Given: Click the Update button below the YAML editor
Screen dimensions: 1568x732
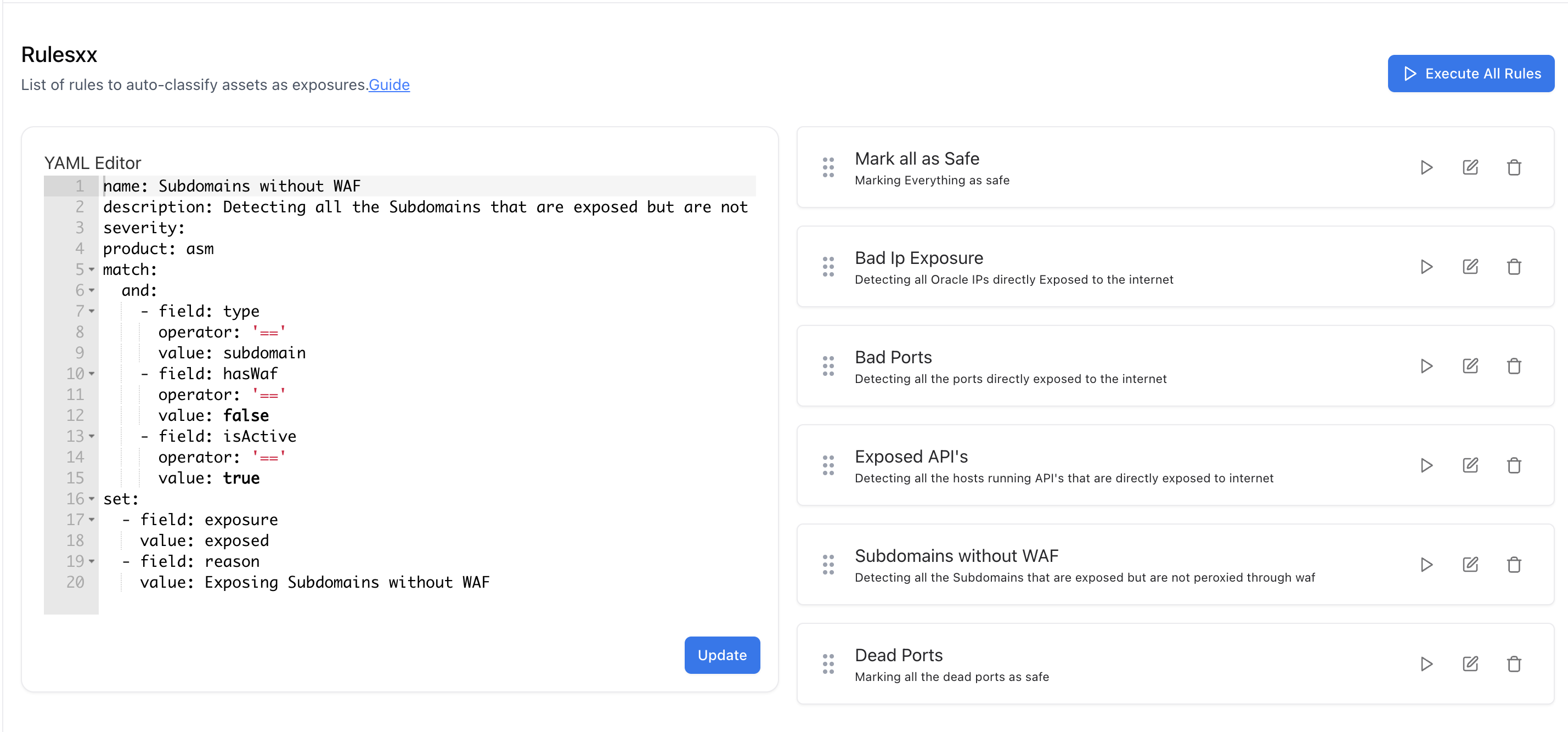Looking at the screenshot, I should pyautogui.click(x=722, y=655).
